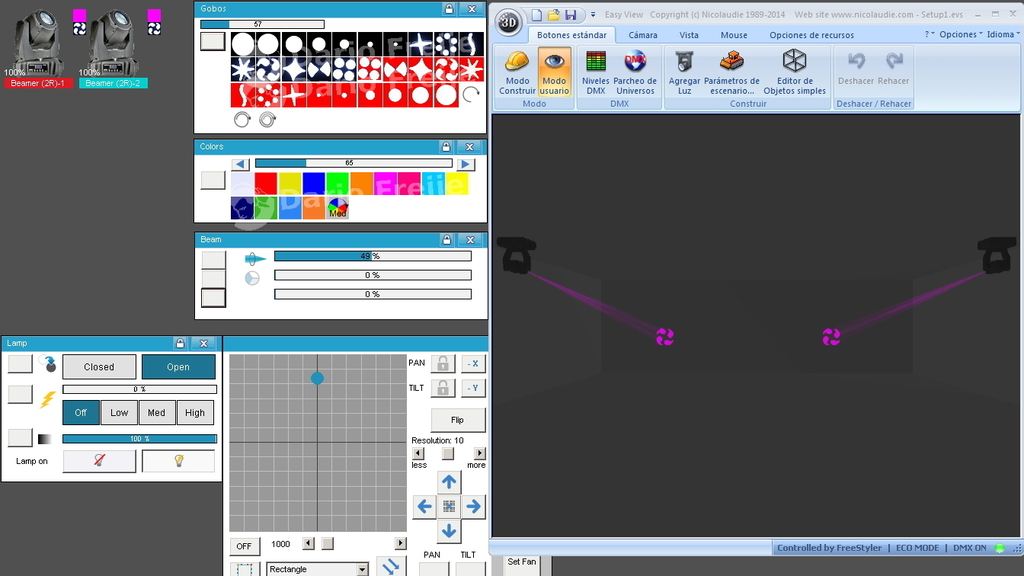Open the Vista ribbon tab
This screenshot has width=1024, height=576.
[x=688, y=35]
